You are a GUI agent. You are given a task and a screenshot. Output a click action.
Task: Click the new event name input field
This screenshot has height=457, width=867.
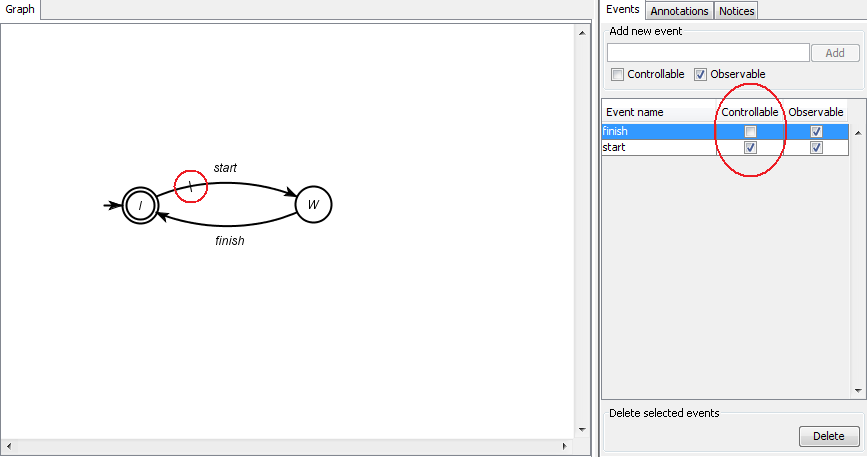pos(708,53)
